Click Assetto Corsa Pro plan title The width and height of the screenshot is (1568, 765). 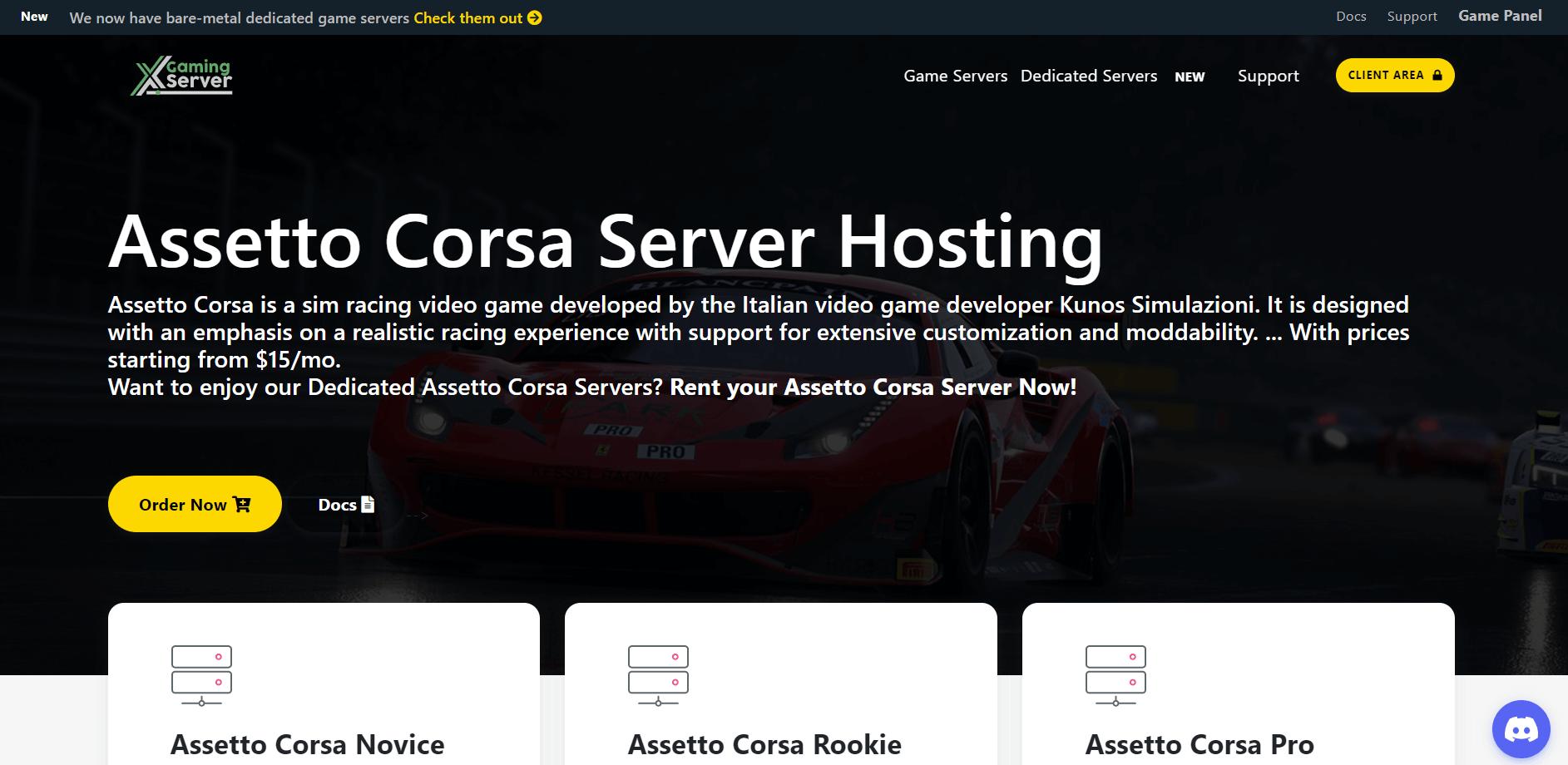click(1199, 744)
